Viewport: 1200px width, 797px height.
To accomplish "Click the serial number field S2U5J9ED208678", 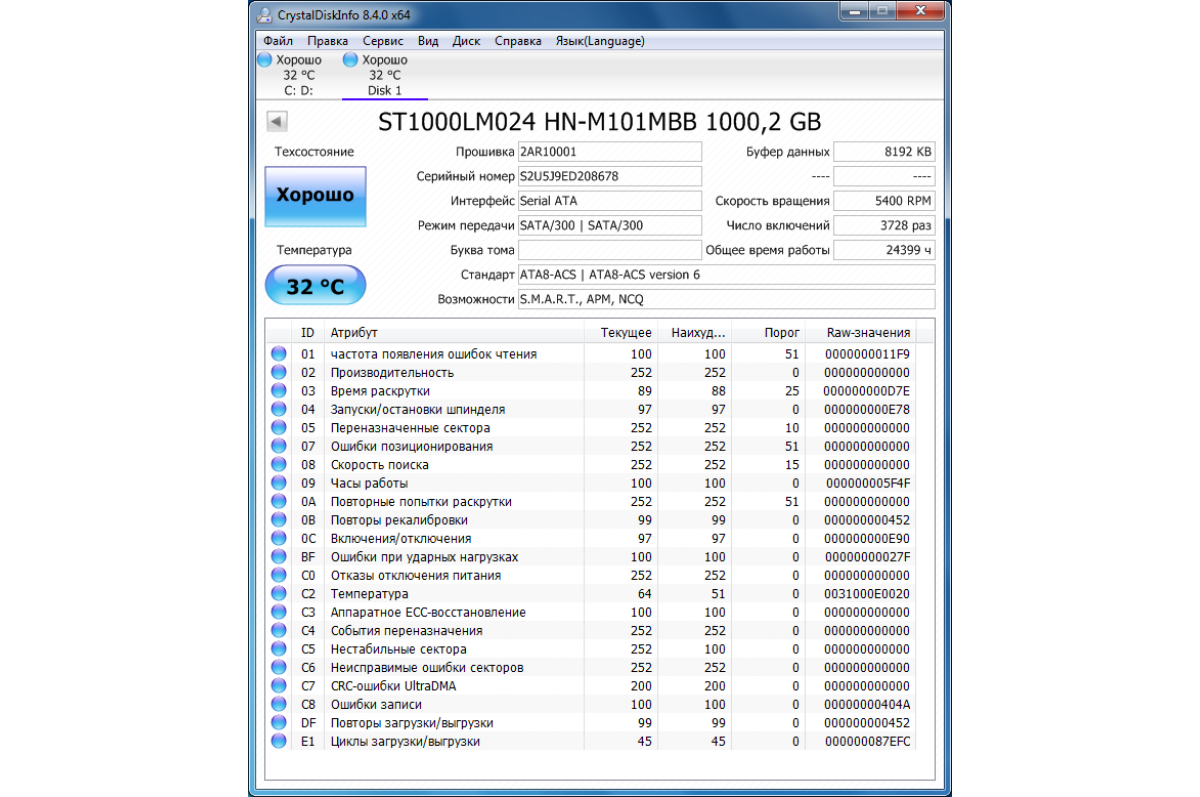I will coord(610,176).
